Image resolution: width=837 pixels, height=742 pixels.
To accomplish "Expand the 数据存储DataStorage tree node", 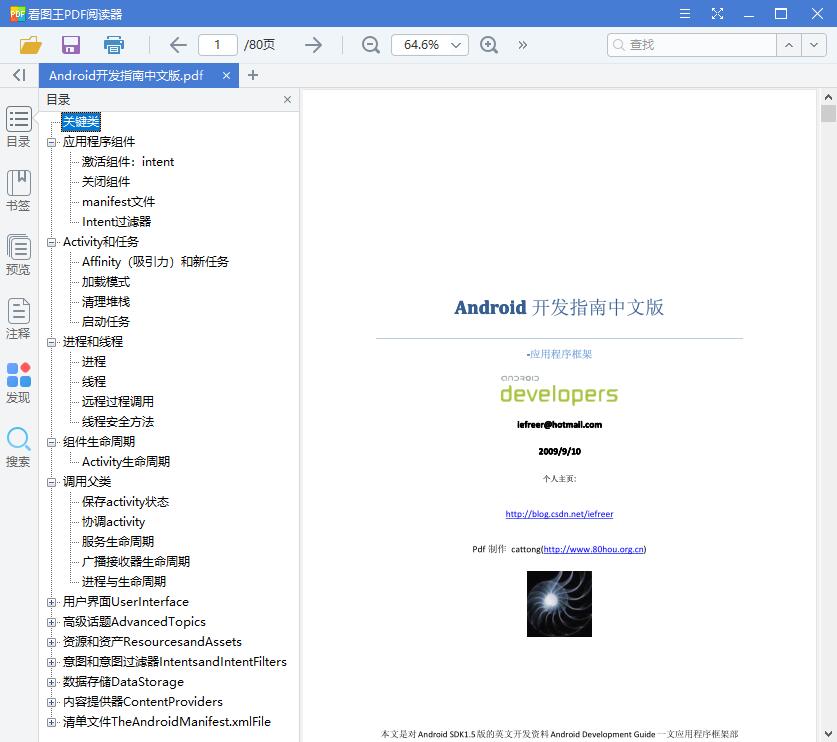I will [50, 681].
